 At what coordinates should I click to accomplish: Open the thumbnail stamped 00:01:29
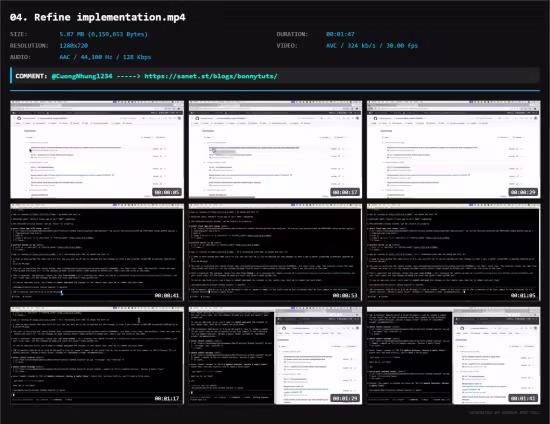(x=275, y=355)
